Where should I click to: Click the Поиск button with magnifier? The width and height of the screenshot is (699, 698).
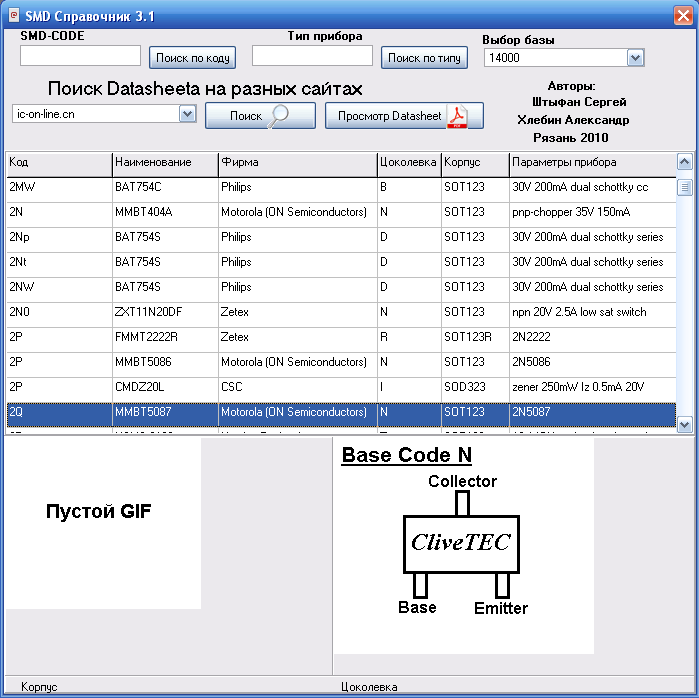click(260, 116)
